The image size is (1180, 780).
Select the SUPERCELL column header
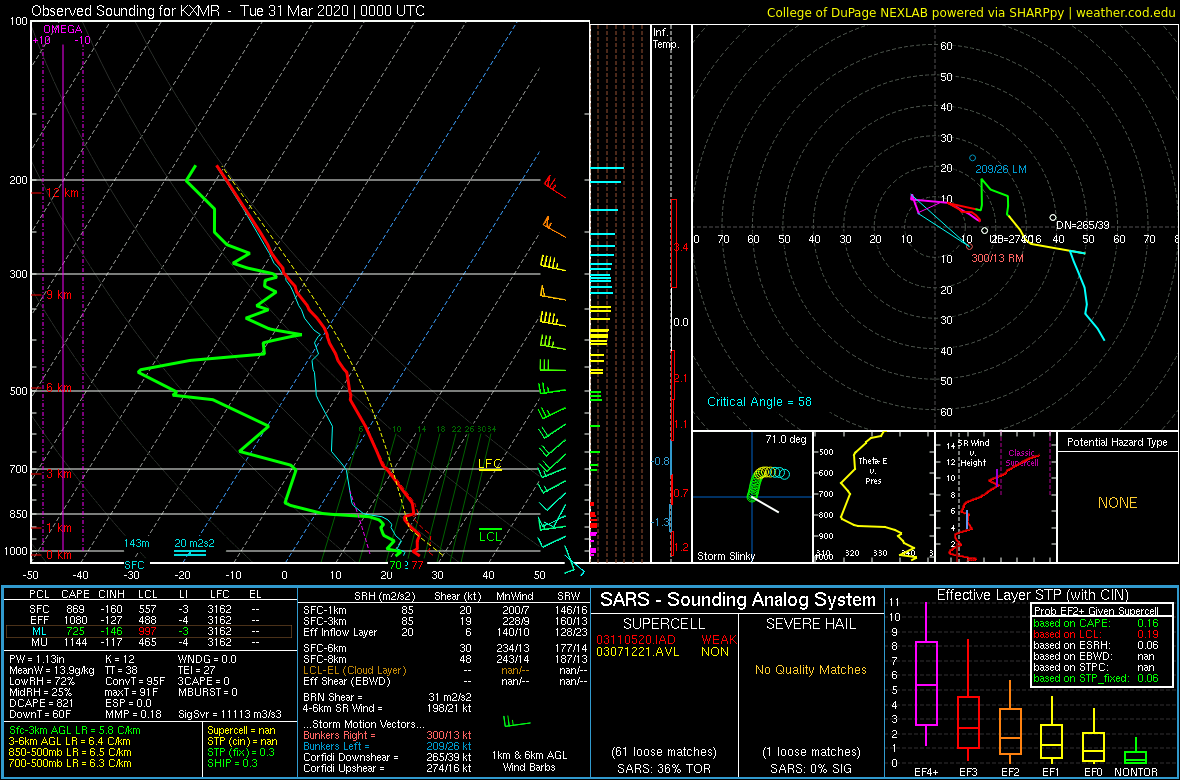[x=665, y=626]
